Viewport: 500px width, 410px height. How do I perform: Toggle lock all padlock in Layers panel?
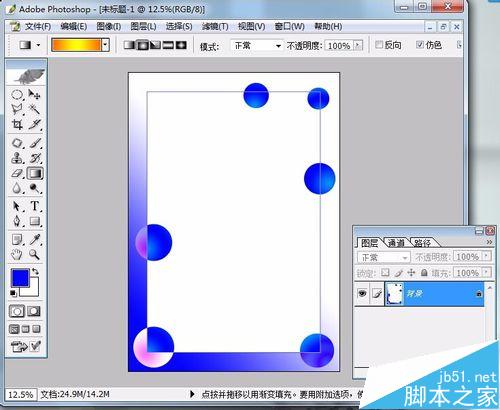[x=424, y=273]
